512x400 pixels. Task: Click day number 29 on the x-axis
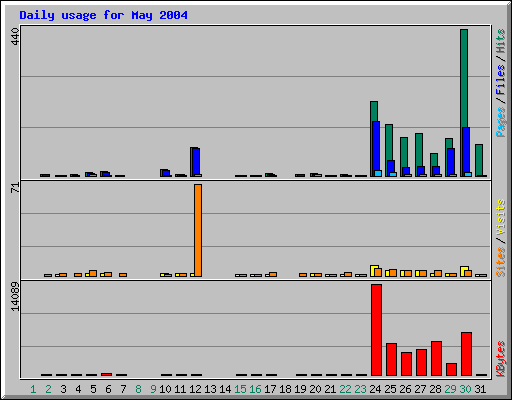pyautogui.click(x=450, y=389)
